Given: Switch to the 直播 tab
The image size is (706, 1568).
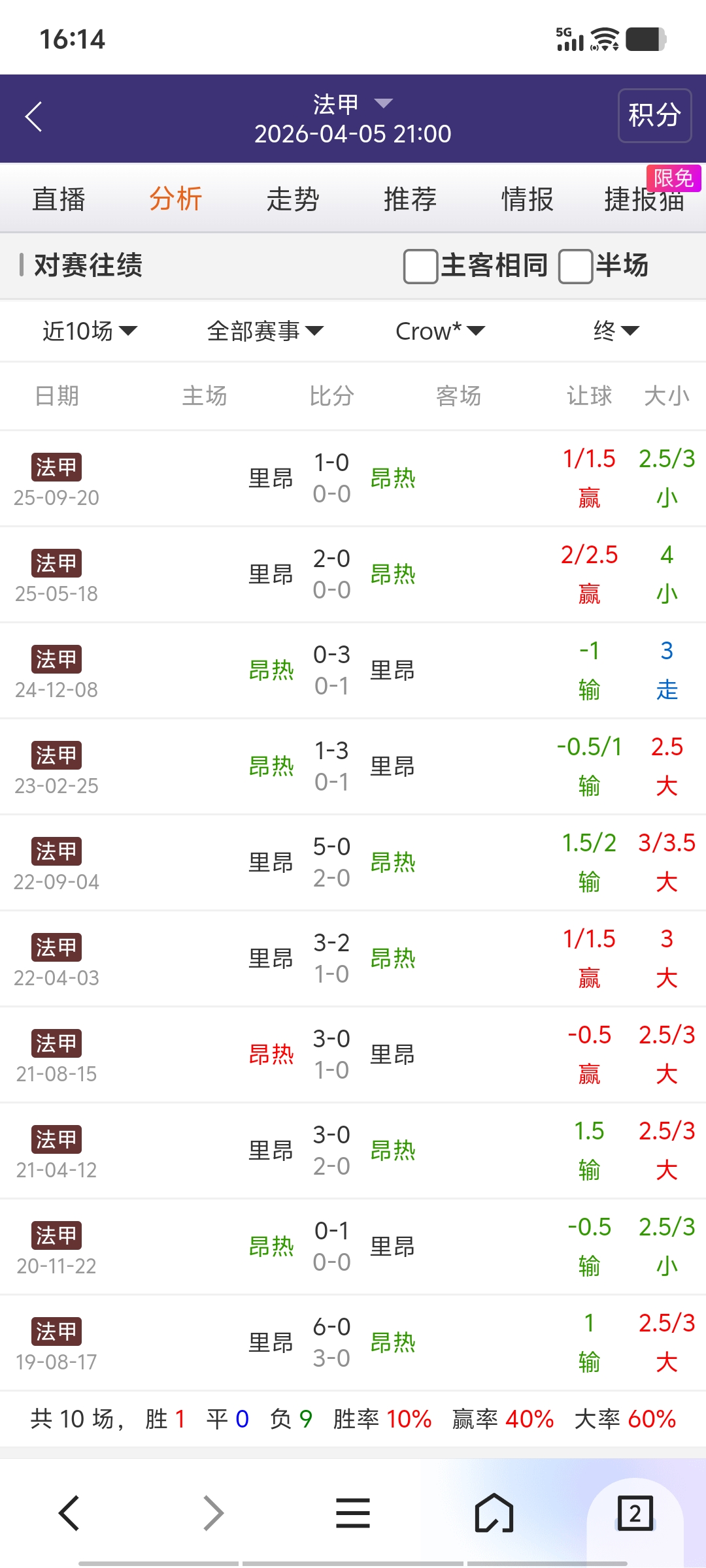Looking at the screenshot, I should click(59, 199).
